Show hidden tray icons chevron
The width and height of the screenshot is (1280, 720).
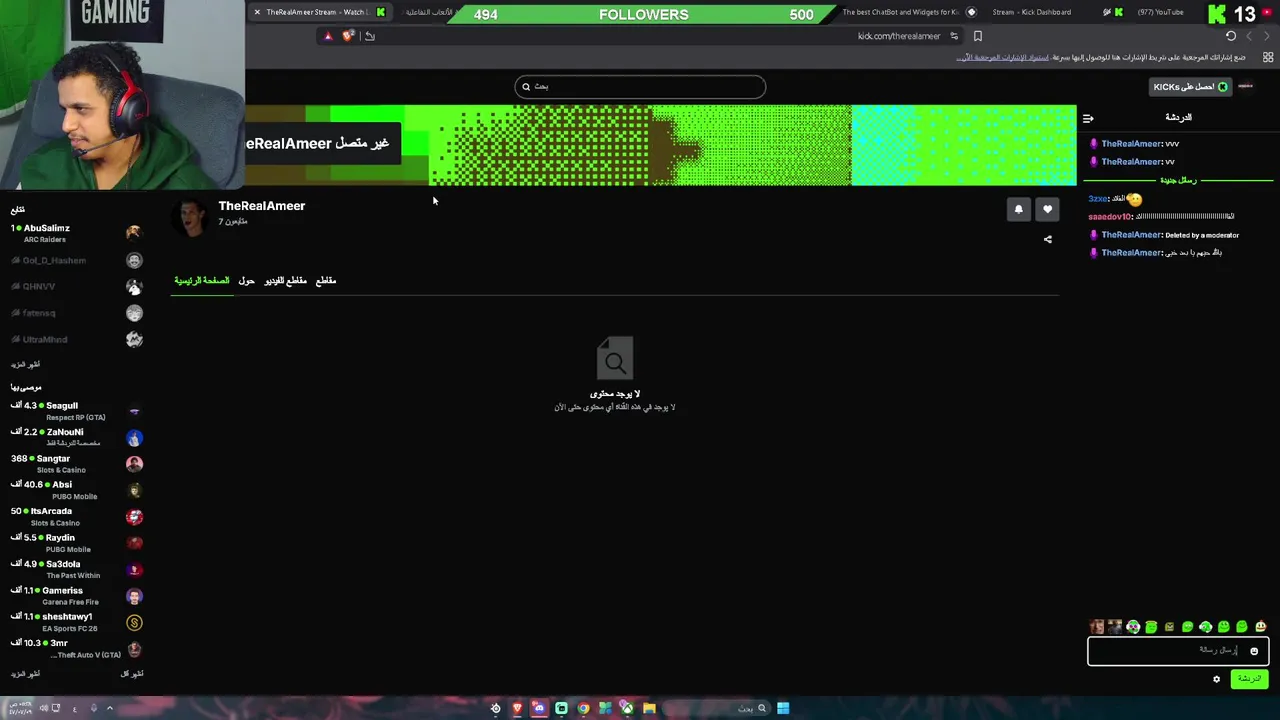(x=110, y=708)
